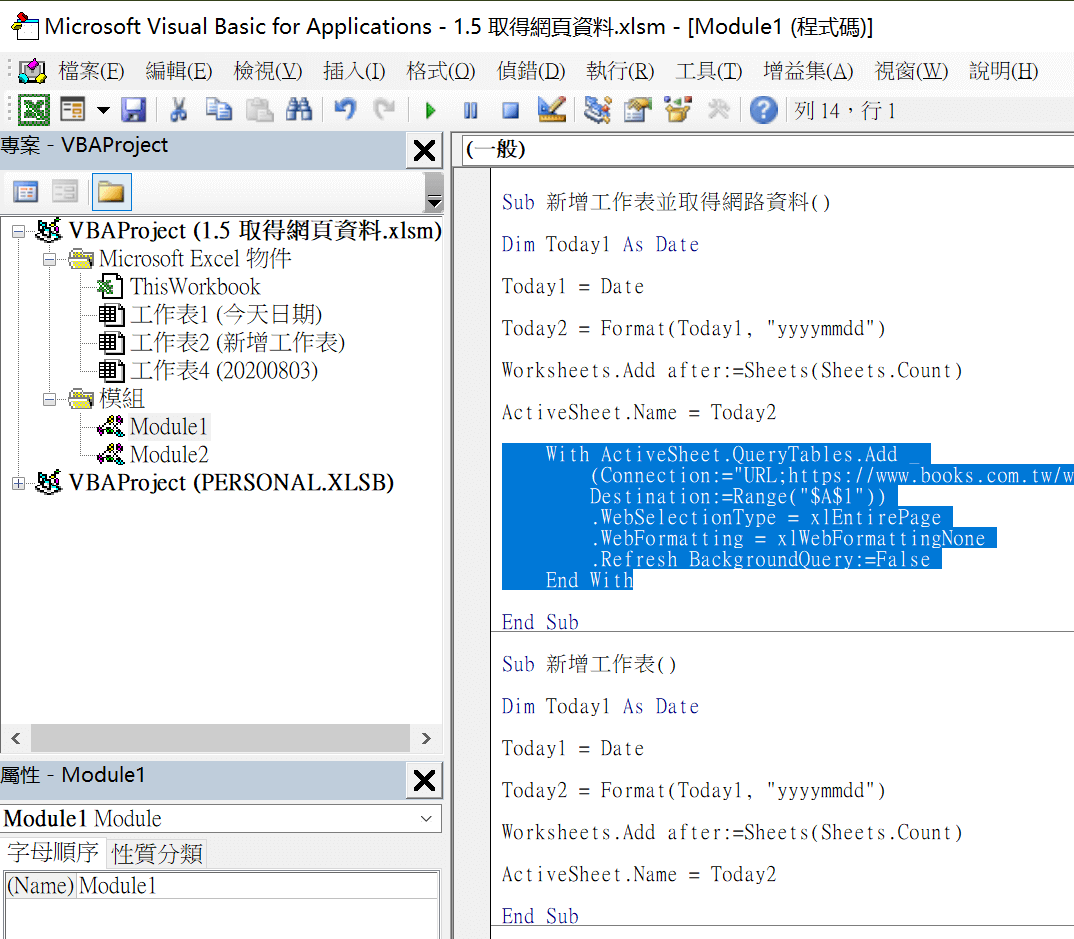Open the 檢視(V) menu
Image resolution: width=1074 pixels, height=939 pixels.
pos(268,71)
